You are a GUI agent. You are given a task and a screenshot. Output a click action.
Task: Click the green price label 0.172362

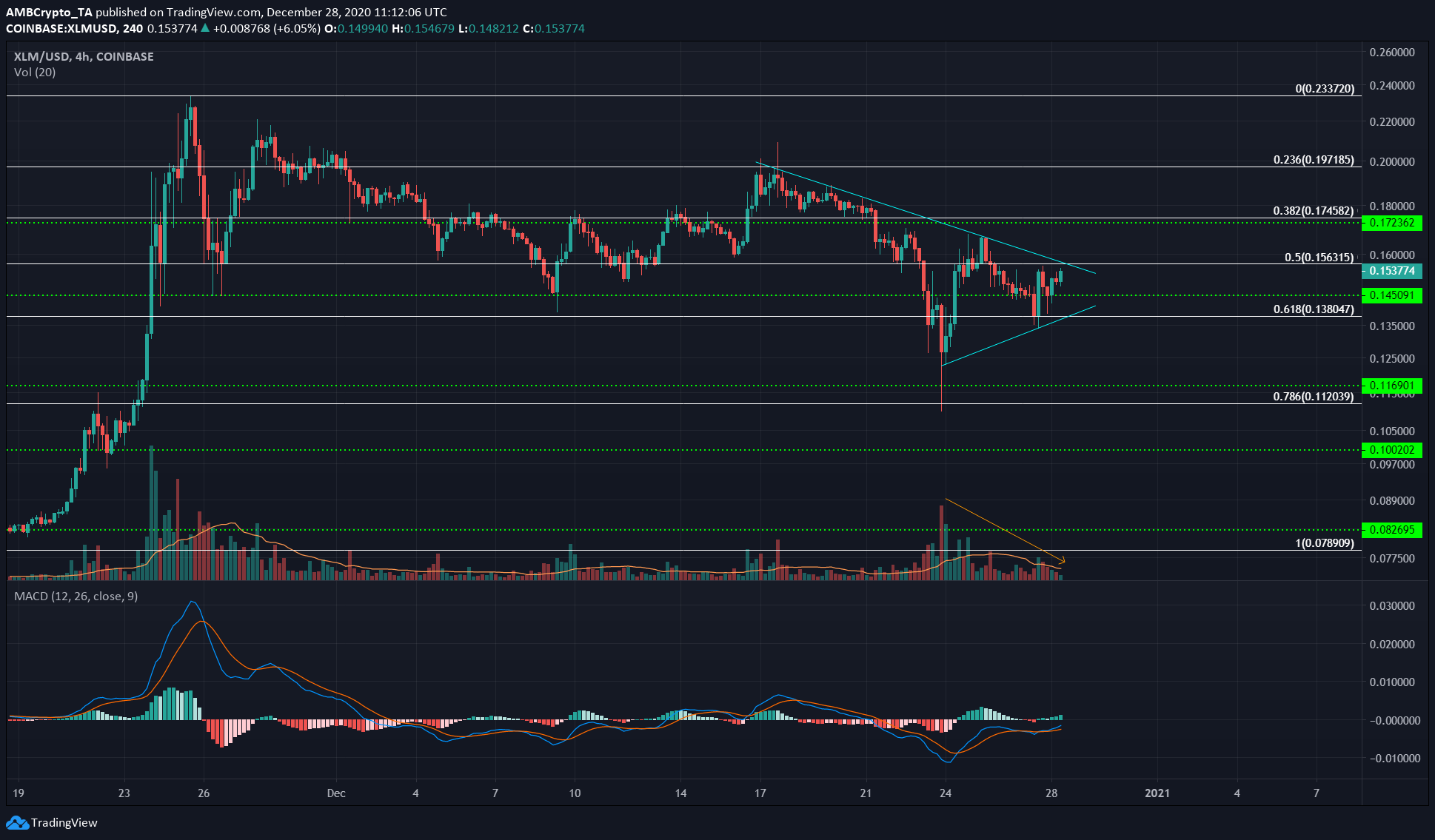click(x=1392, y=223)
